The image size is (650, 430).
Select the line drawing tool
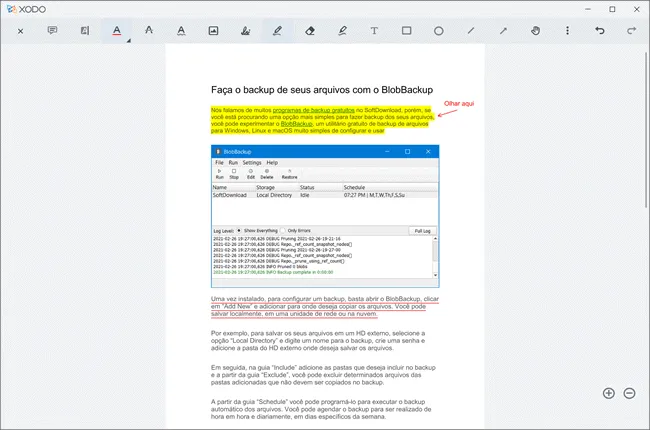tap(471, 31)
